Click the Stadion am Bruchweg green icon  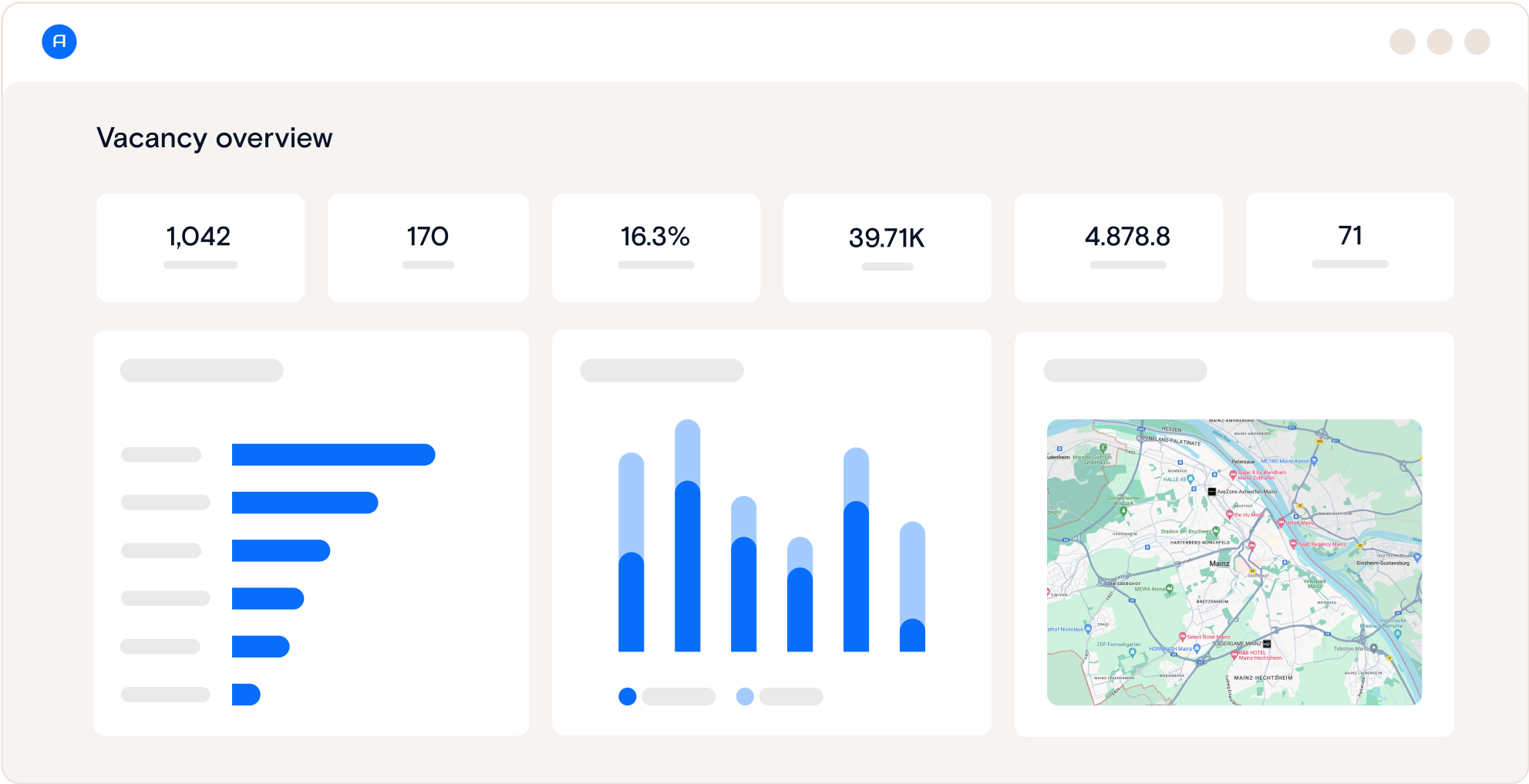[1216, 530]
